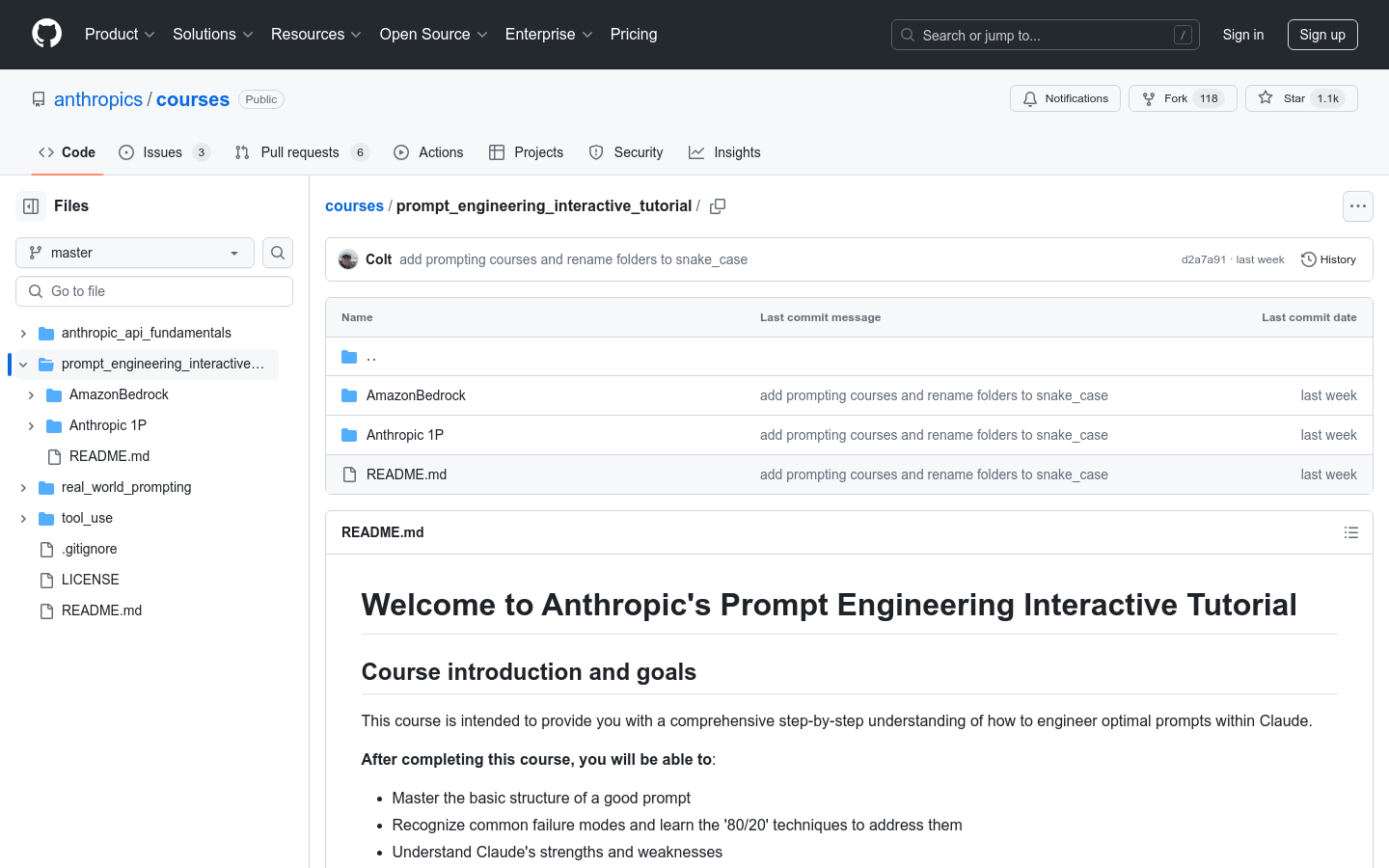The image size is (1389, 868).
Task: Open AmazonBedrock folder in the file table
Action: point(416,395)
